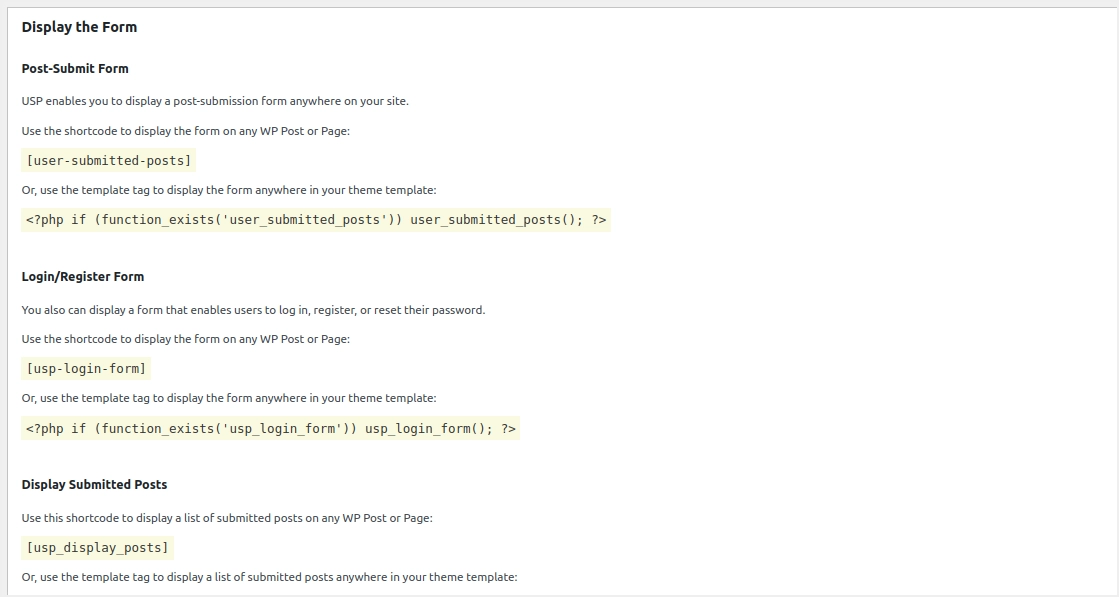Screen dimensions: 1119x597
Task: Click the shortcode instruction under Login/Register Form
Action: [x=186, y=339]
